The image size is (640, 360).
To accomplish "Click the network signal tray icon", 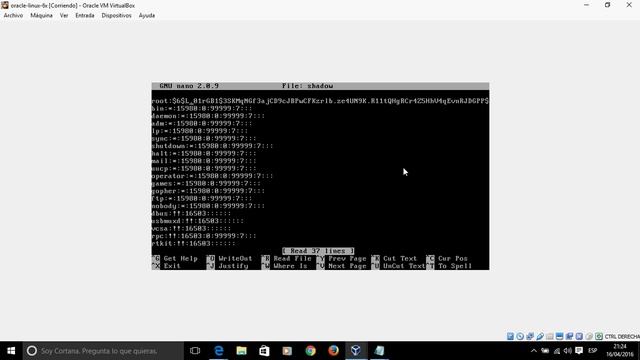I will click(557, 351).
